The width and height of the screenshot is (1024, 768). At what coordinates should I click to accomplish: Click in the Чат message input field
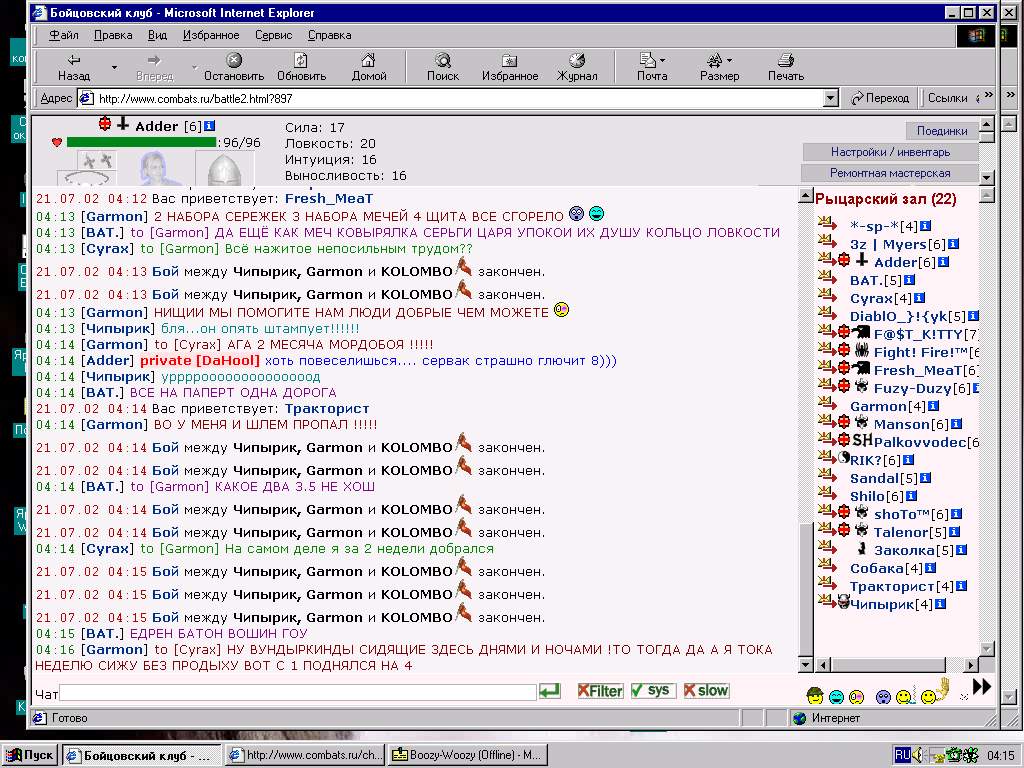[298, 693]
